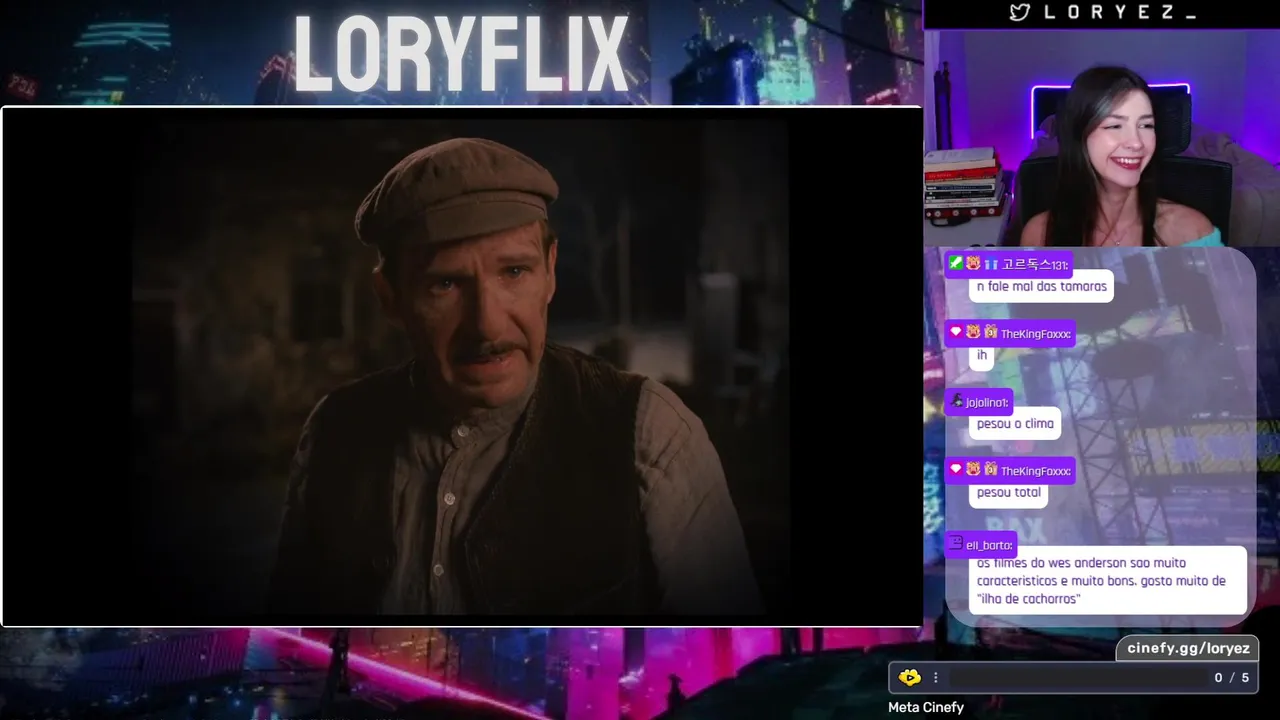The height and width of the screenshot is (720, 1280).
Task: Click the green moderator sword badge on 고르독스131
Action: point(956,263)
